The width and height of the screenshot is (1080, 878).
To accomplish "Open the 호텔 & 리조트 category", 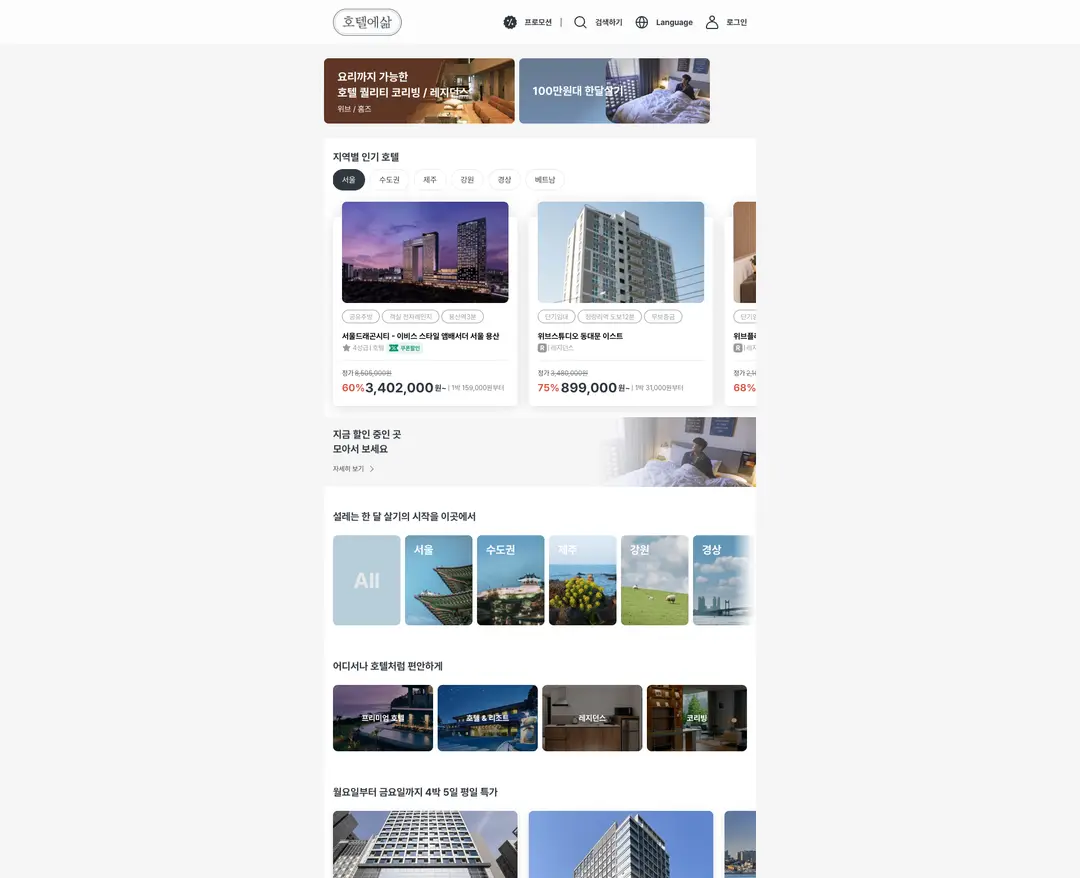I will click(x=488, y=718).
